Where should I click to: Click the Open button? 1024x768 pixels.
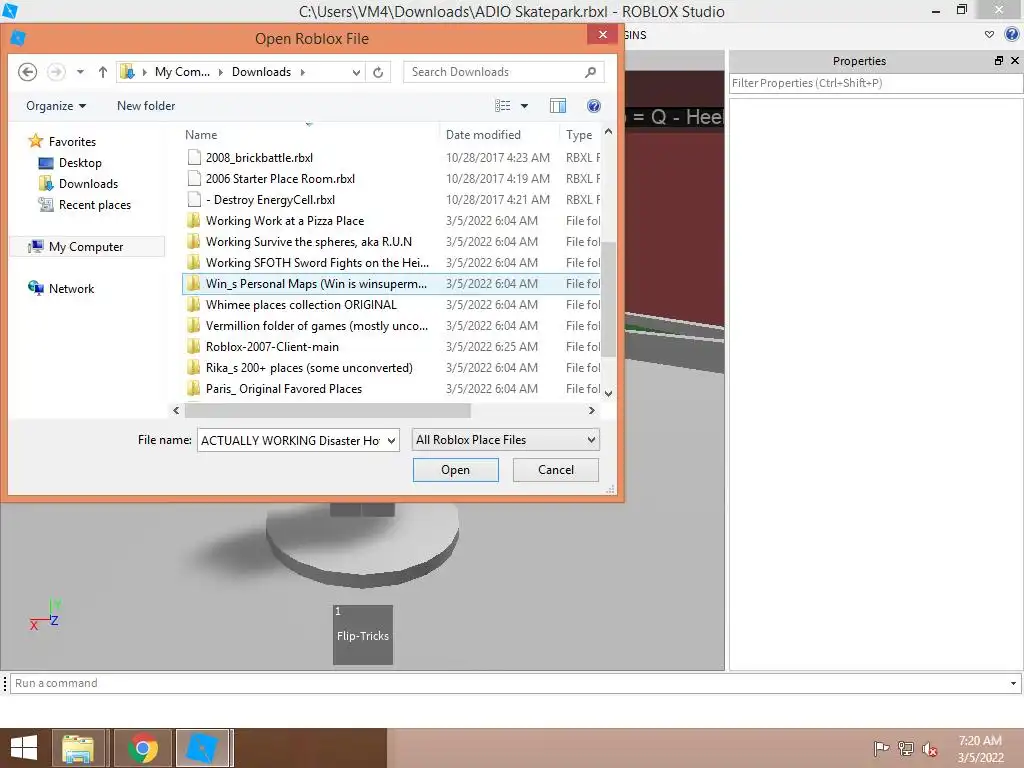[x=455, y=470]
